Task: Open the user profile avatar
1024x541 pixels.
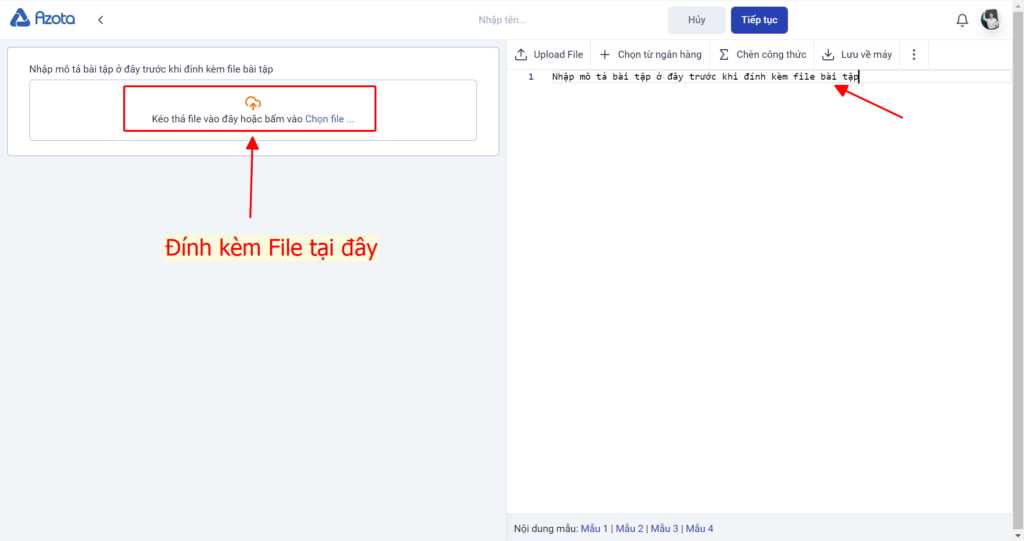Action: click(x=991, y=20)
